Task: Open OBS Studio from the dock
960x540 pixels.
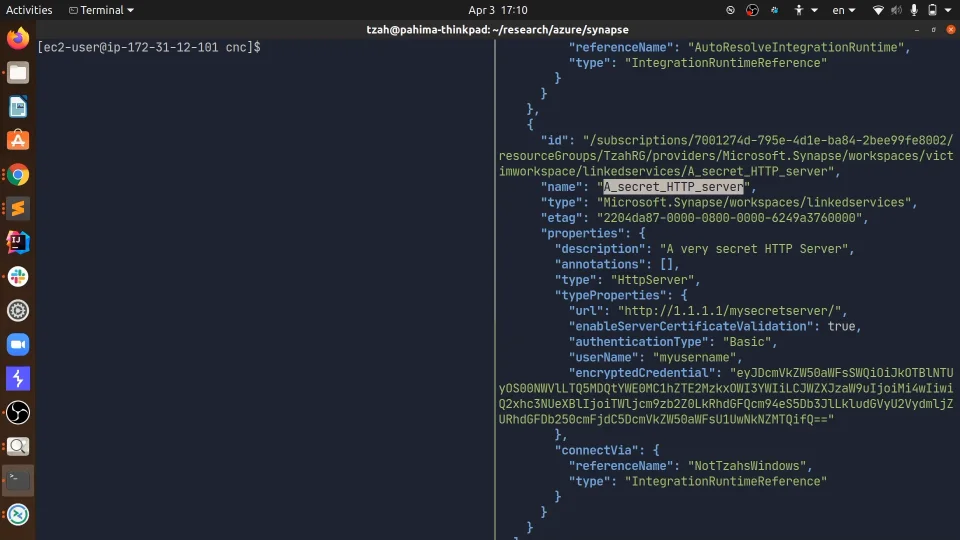Action: point(18,413)
